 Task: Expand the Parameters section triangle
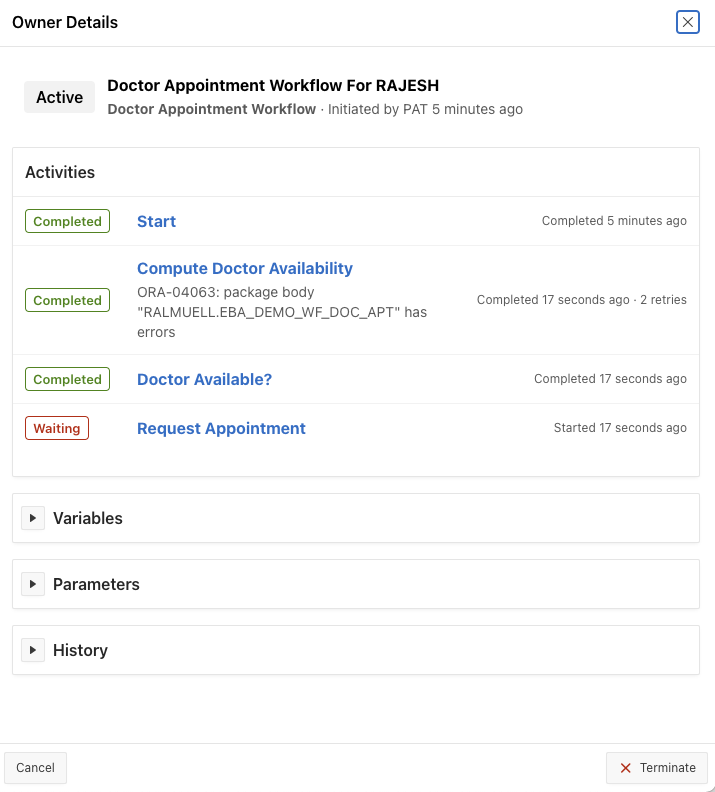33,584
